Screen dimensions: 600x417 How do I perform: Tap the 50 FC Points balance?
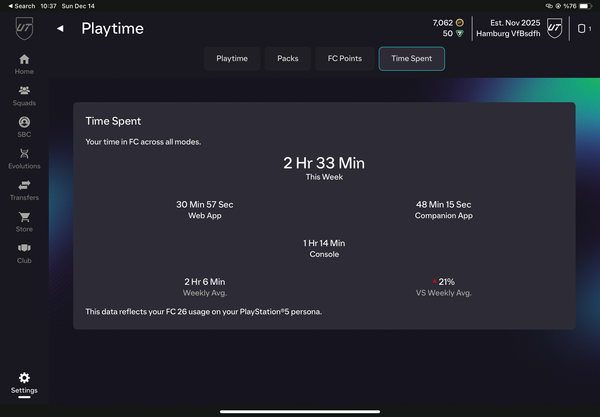[452, 34]
